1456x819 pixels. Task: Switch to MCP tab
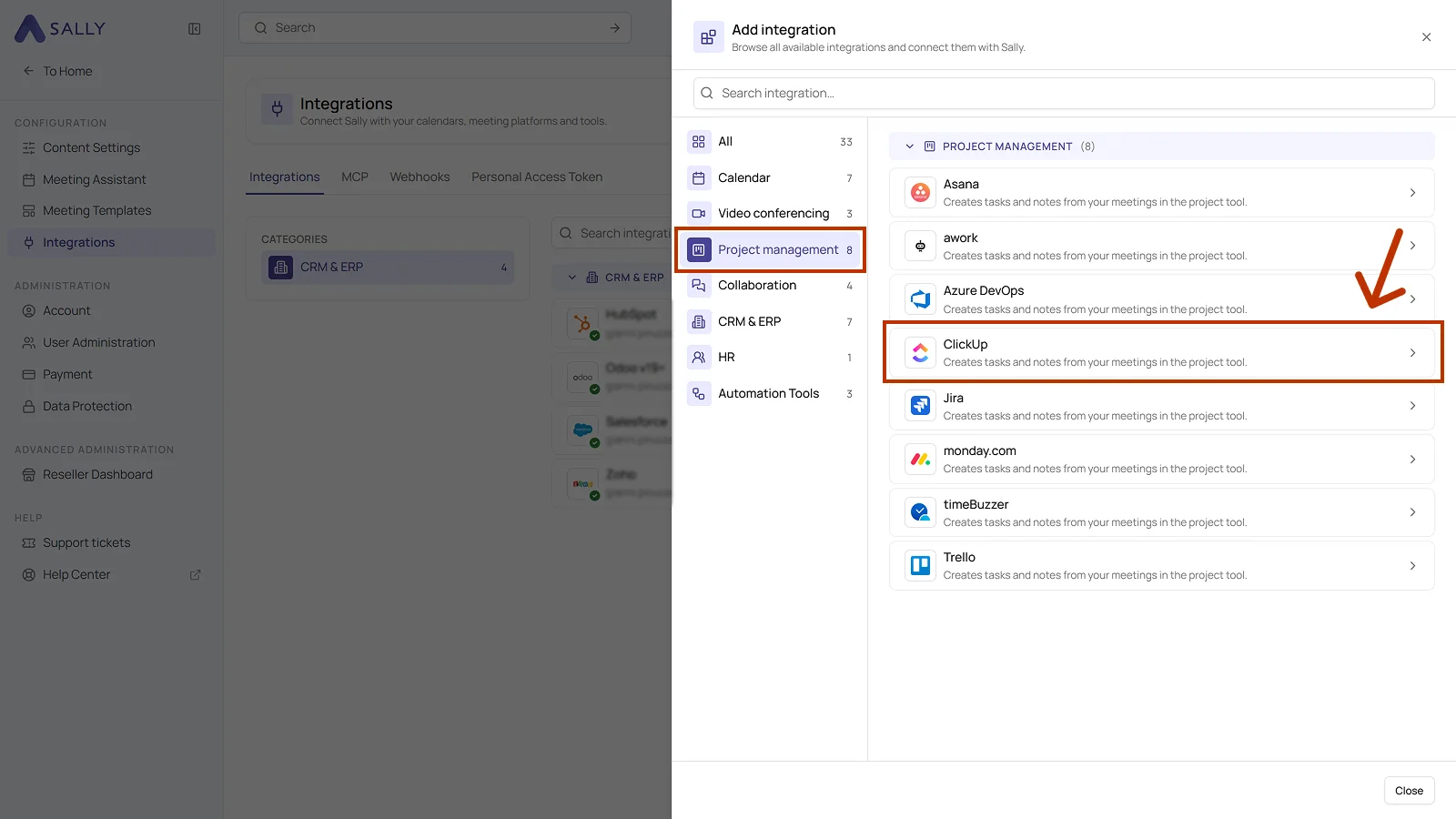click(x=355, y=177)
